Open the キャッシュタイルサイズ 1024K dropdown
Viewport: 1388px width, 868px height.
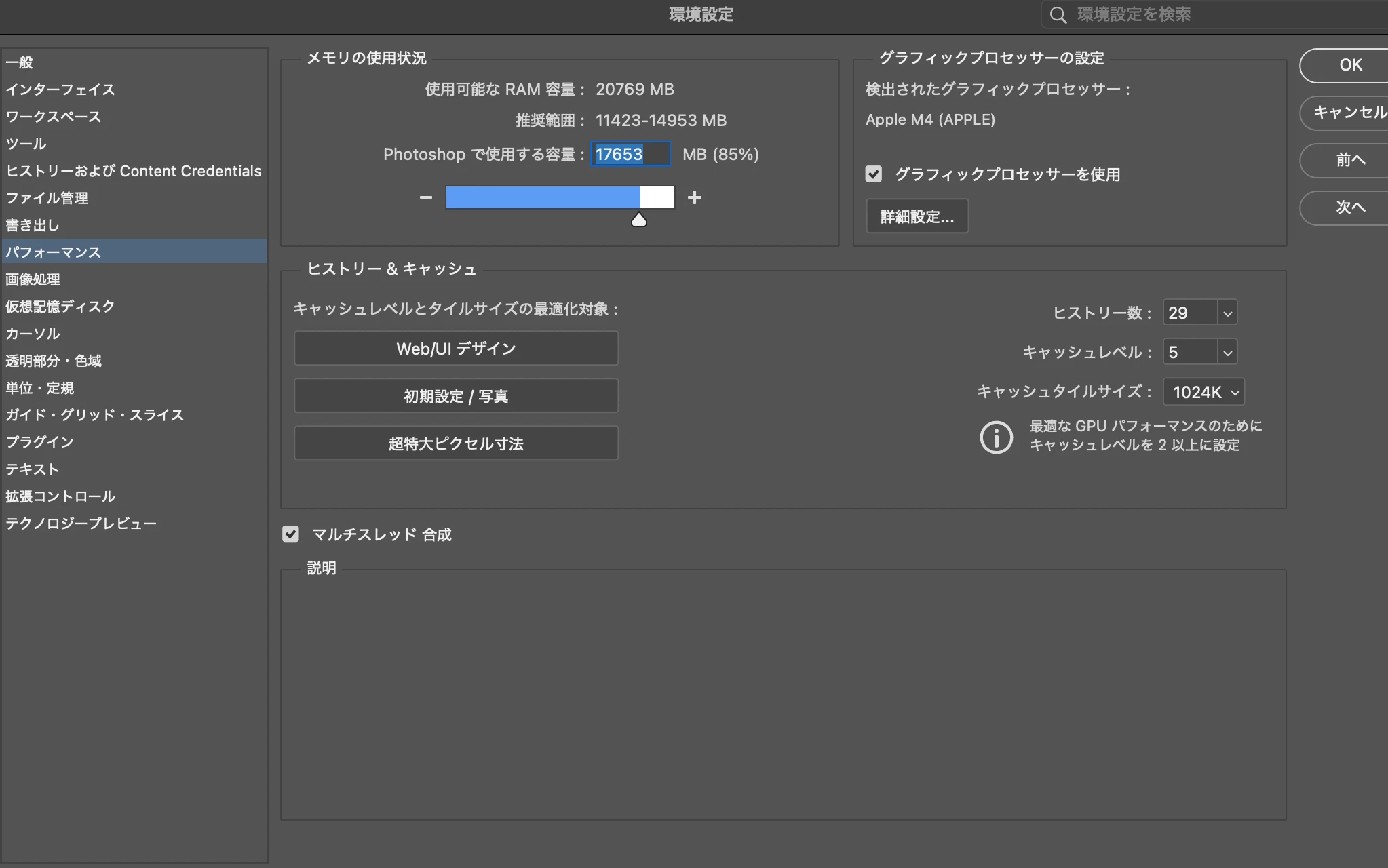(1203, 392)
